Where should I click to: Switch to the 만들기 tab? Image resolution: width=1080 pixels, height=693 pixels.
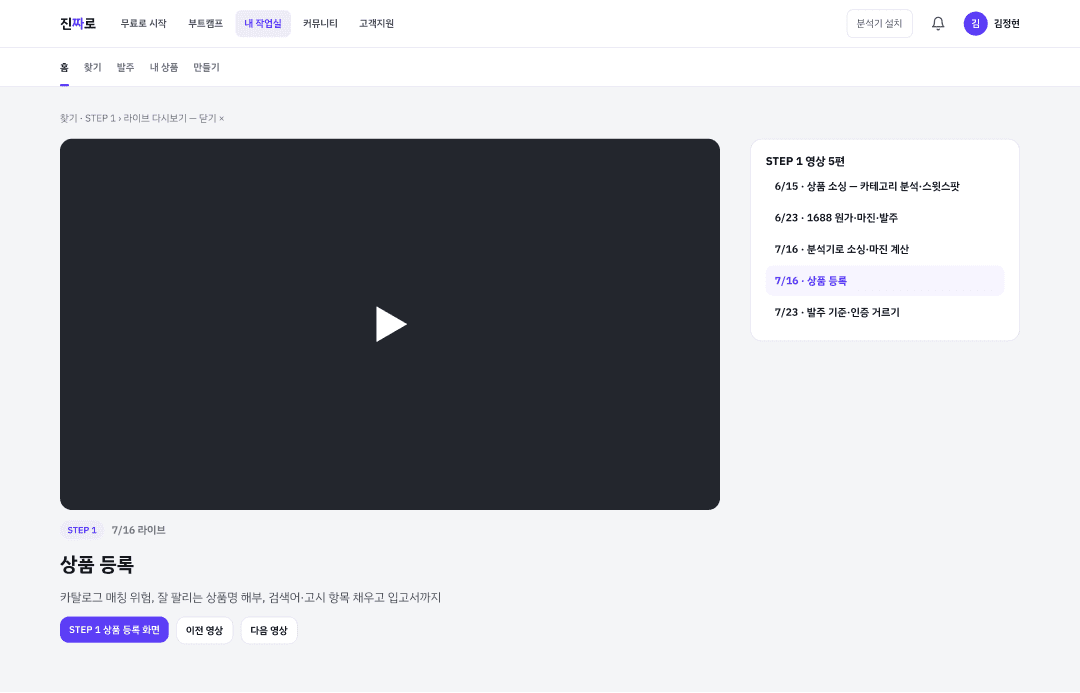[x=207, y=68]
